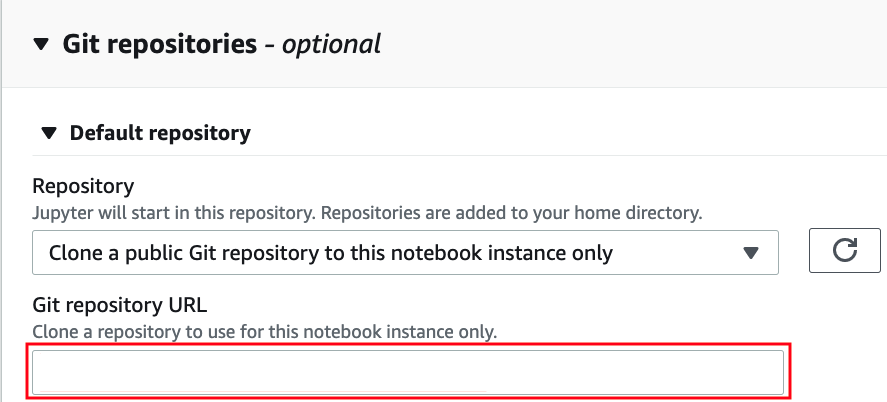Click the circular refresh icon beside Repository dropdown

point(845,251)
